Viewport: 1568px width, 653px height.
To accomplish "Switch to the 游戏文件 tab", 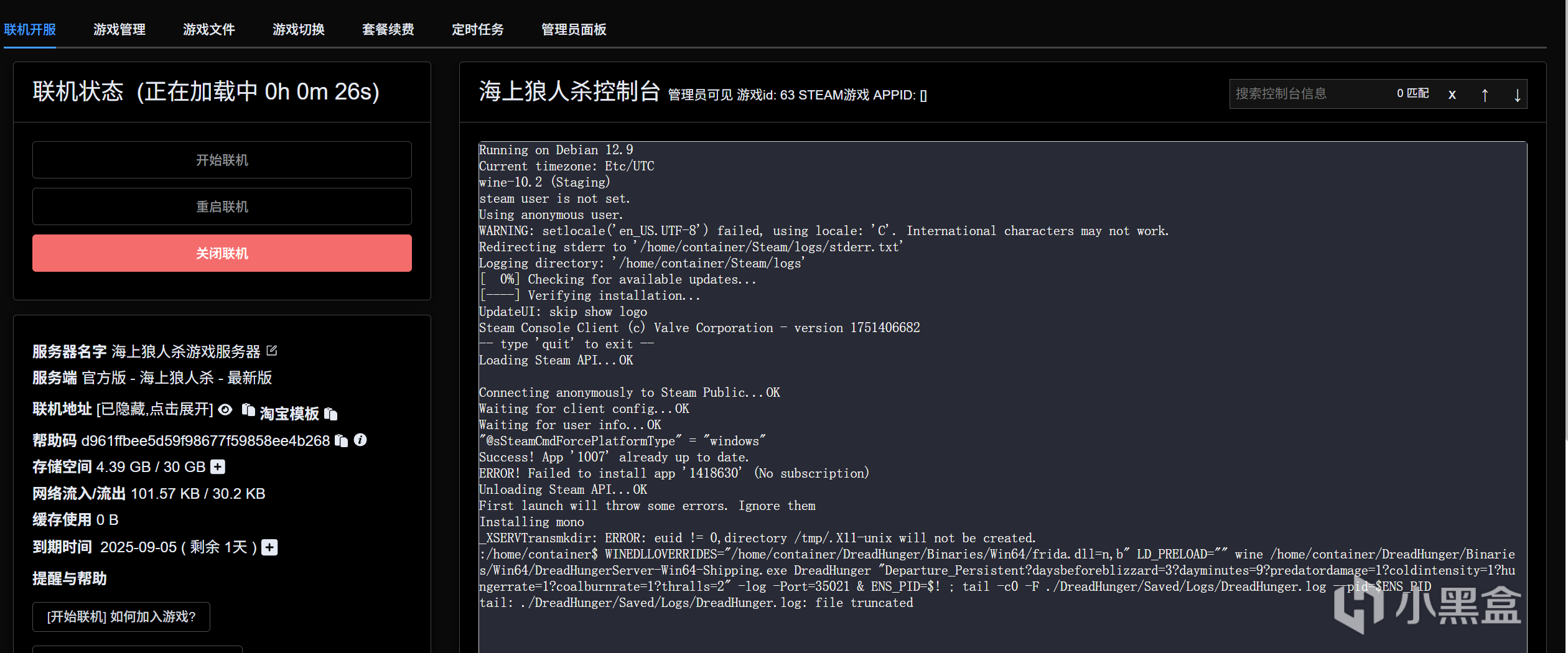I will [209, 29].
